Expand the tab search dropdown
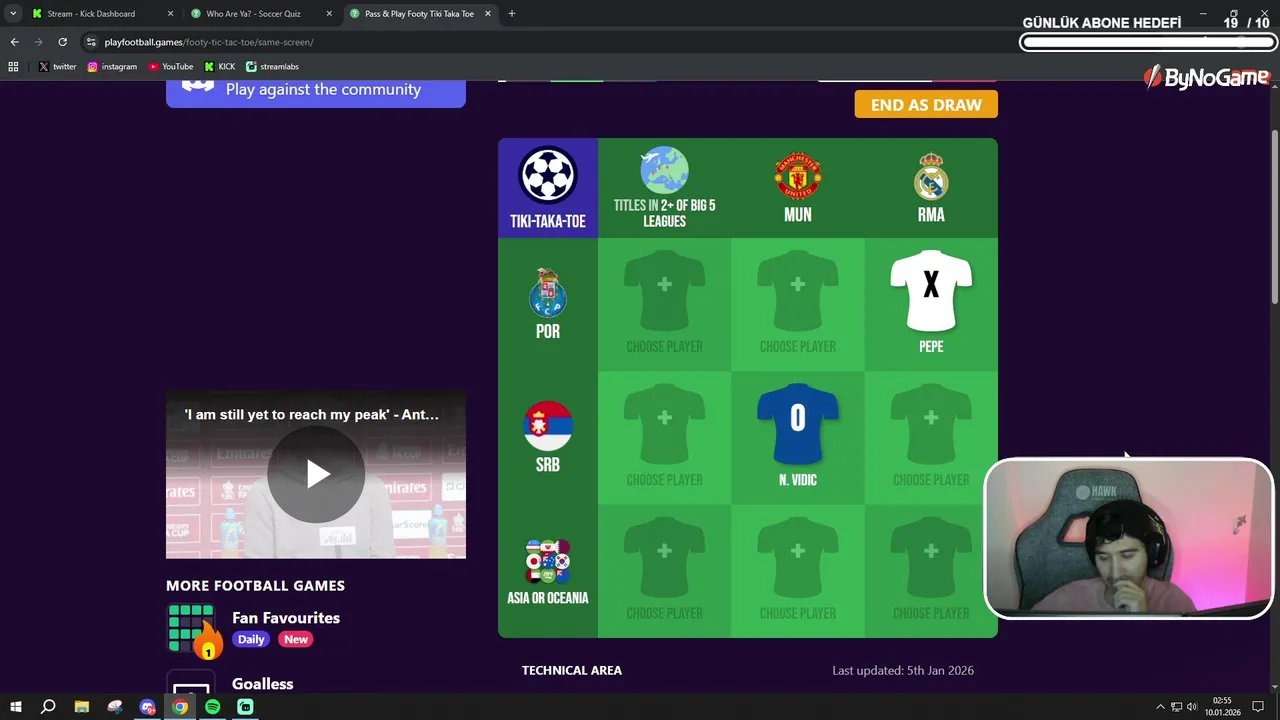1280x720 pixels. tap(13, 14)
